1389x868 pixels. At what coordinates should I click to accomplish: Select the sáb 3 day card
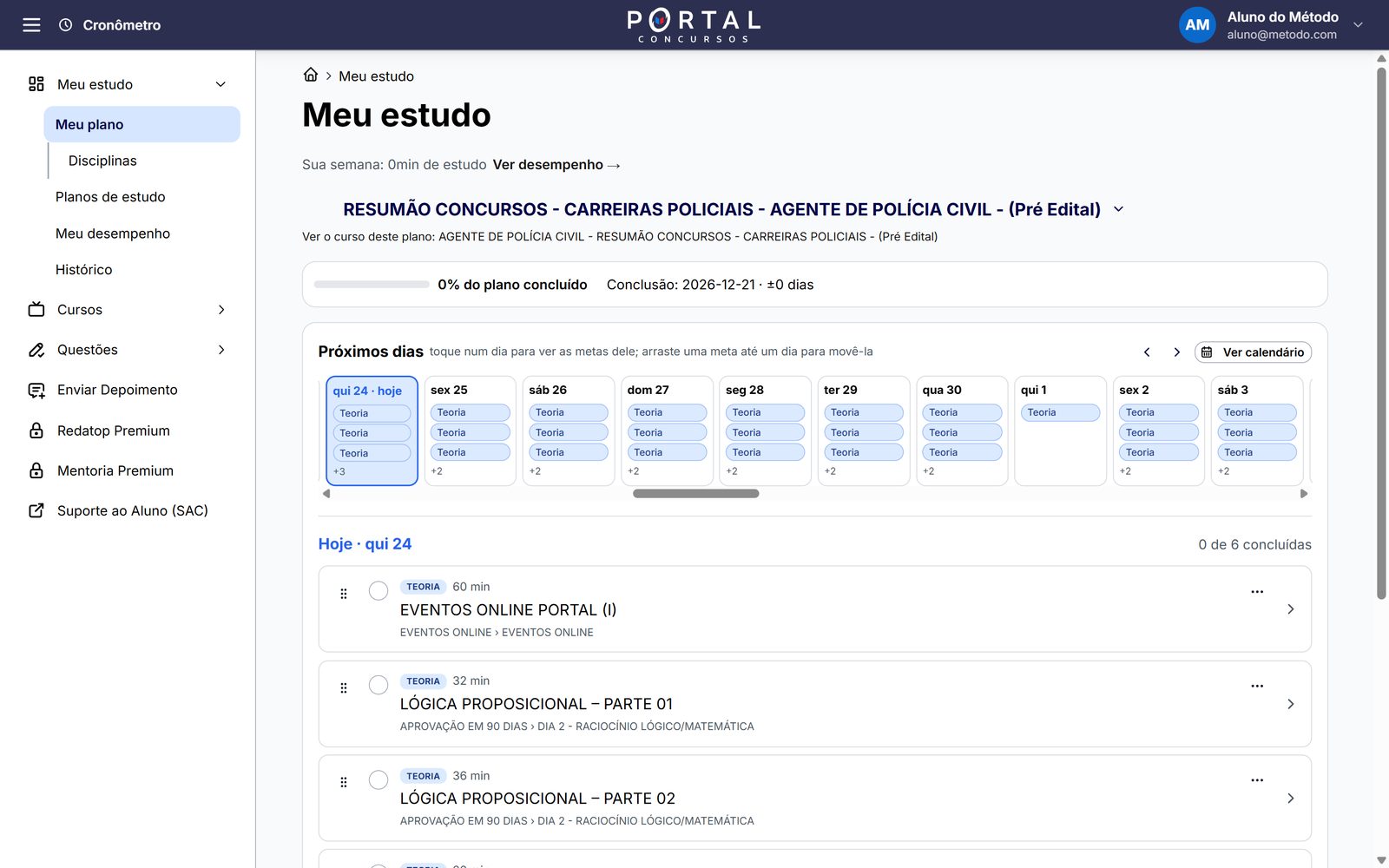point(1257,431)
